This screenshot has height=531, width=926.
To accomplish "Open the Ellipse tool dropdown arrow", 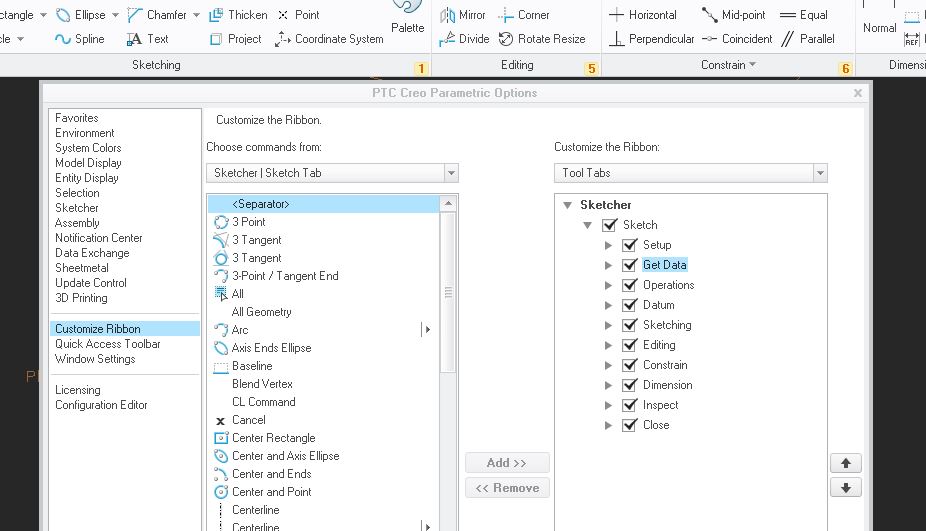I will (x=115, y=15).
